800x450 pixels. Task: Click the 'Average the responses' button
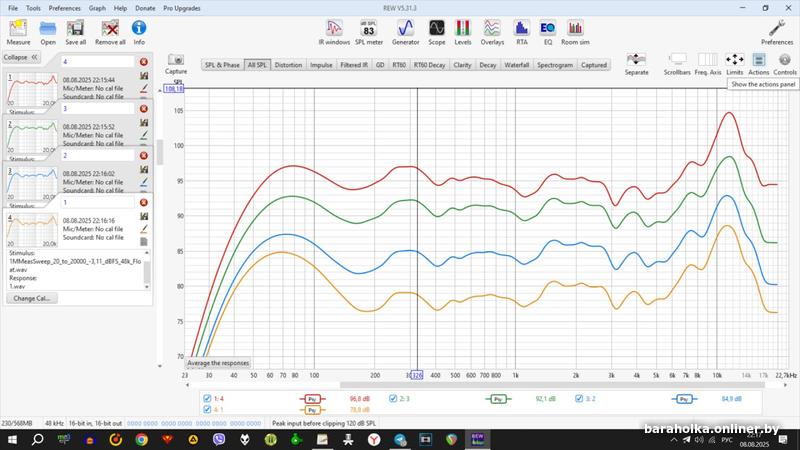tap(218, 363)
